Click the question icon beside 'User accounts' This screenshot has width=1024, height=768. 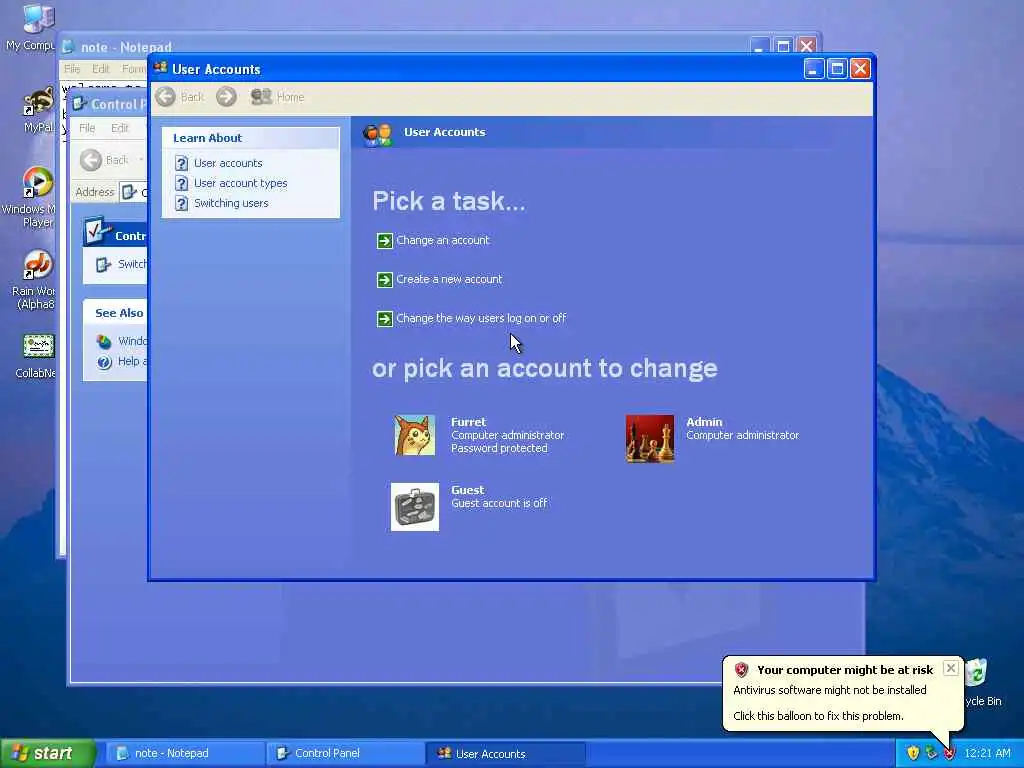click(182, 163)
